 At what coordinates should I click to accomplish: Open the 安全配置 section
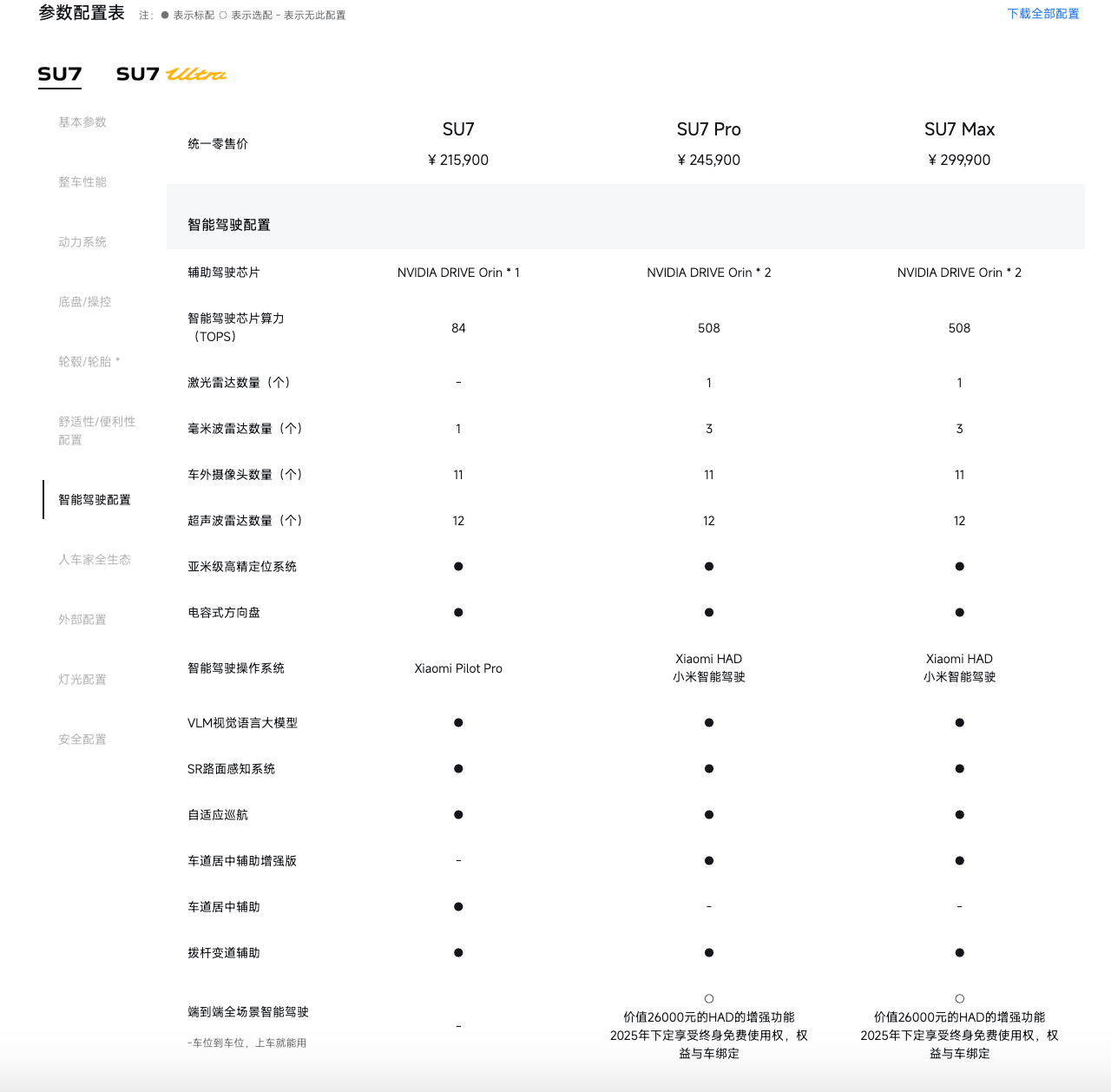tap(82, 740)
